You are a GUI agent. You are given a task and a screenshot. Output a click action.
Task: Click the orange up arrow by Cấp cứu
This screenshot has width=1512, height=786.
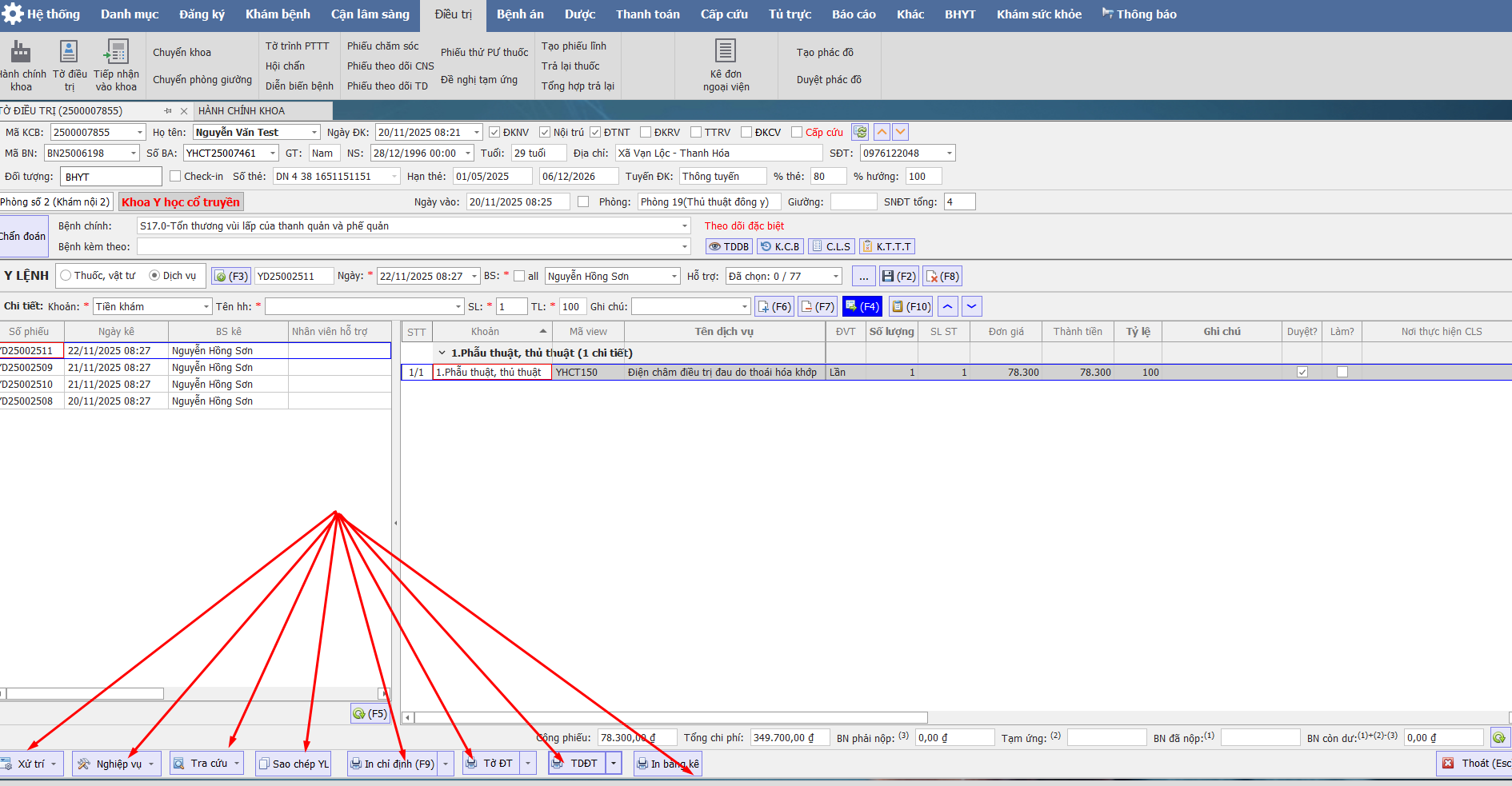point(882,133)
